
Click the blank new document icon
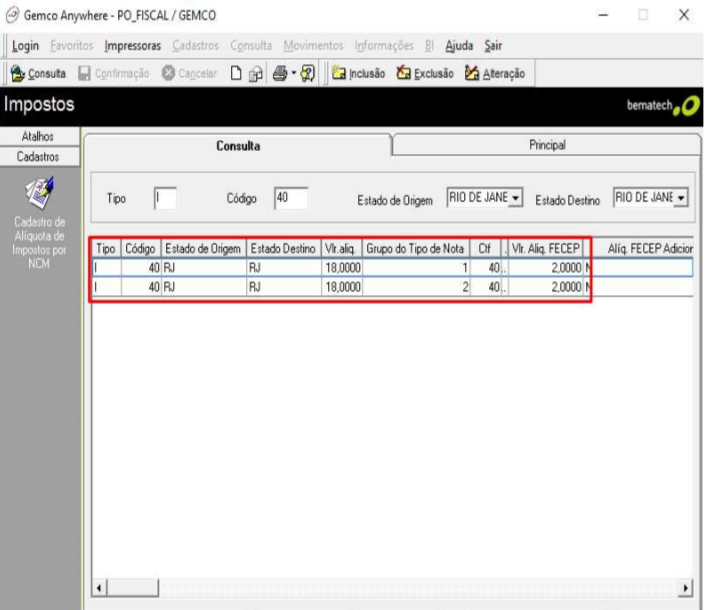coord(236,73)
